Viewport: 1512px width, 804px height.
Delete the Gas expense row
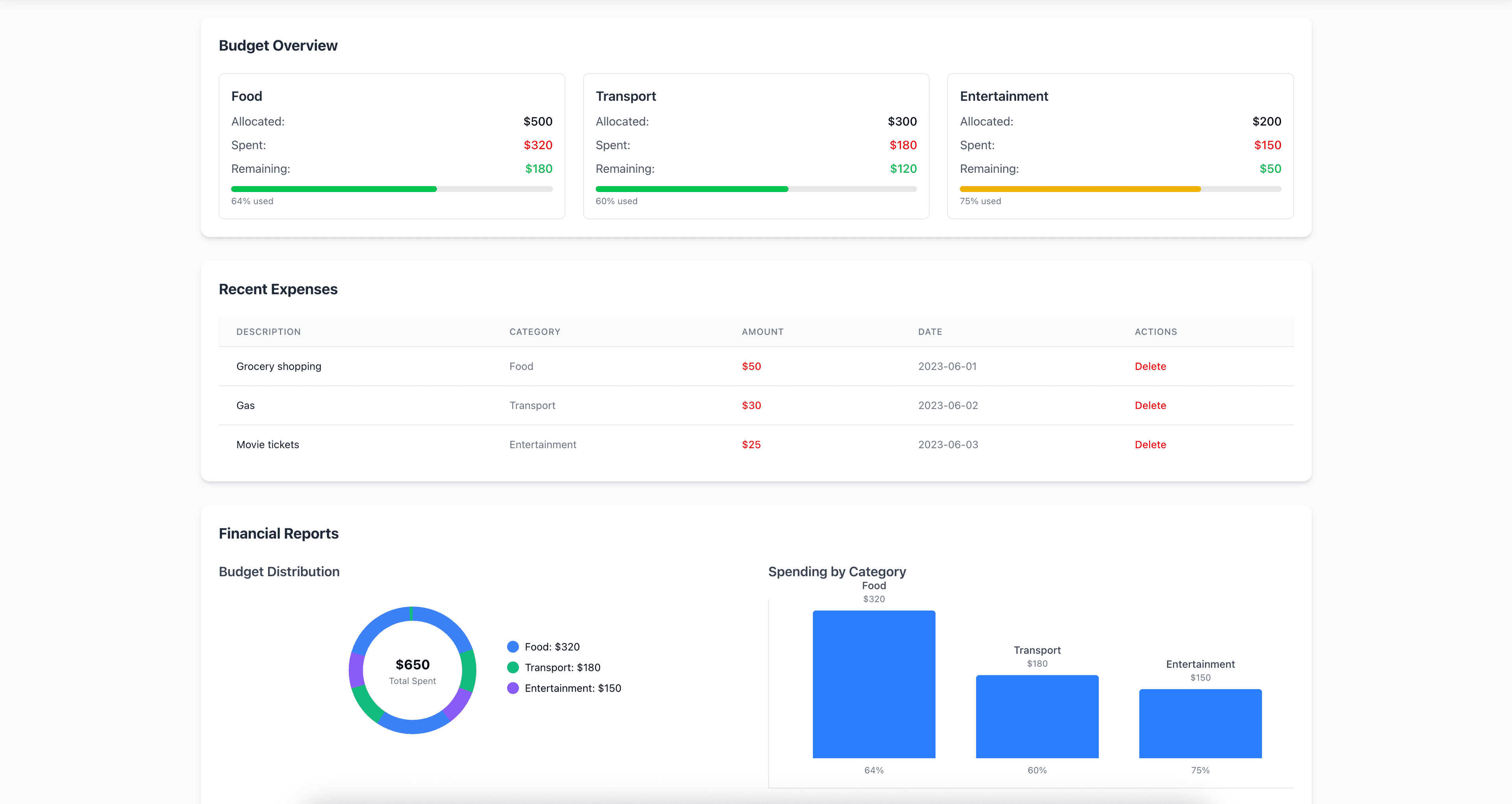[x=1150, y=405]
